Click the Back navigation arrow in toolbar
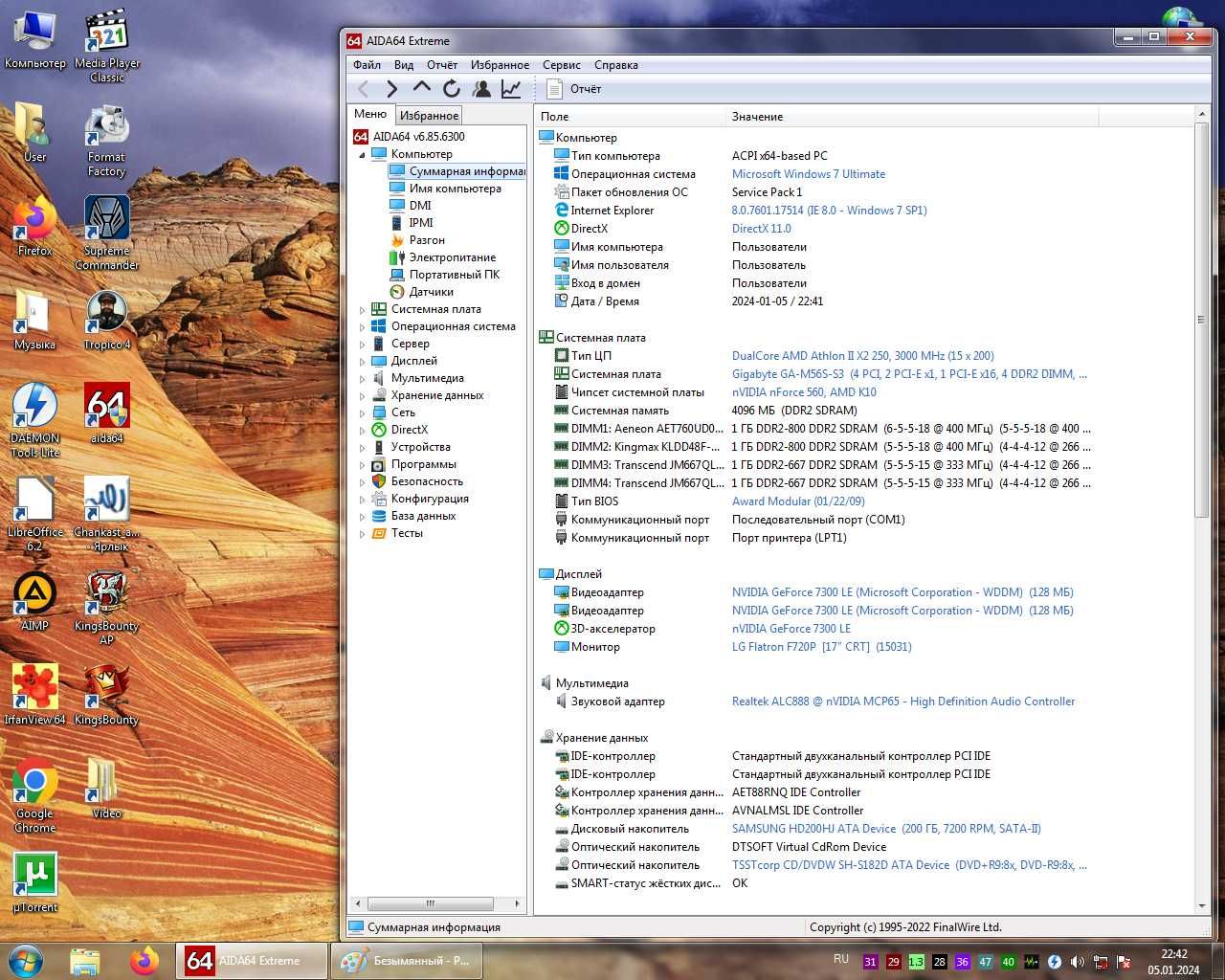1225x980 pixels. (x=364, y=89)
